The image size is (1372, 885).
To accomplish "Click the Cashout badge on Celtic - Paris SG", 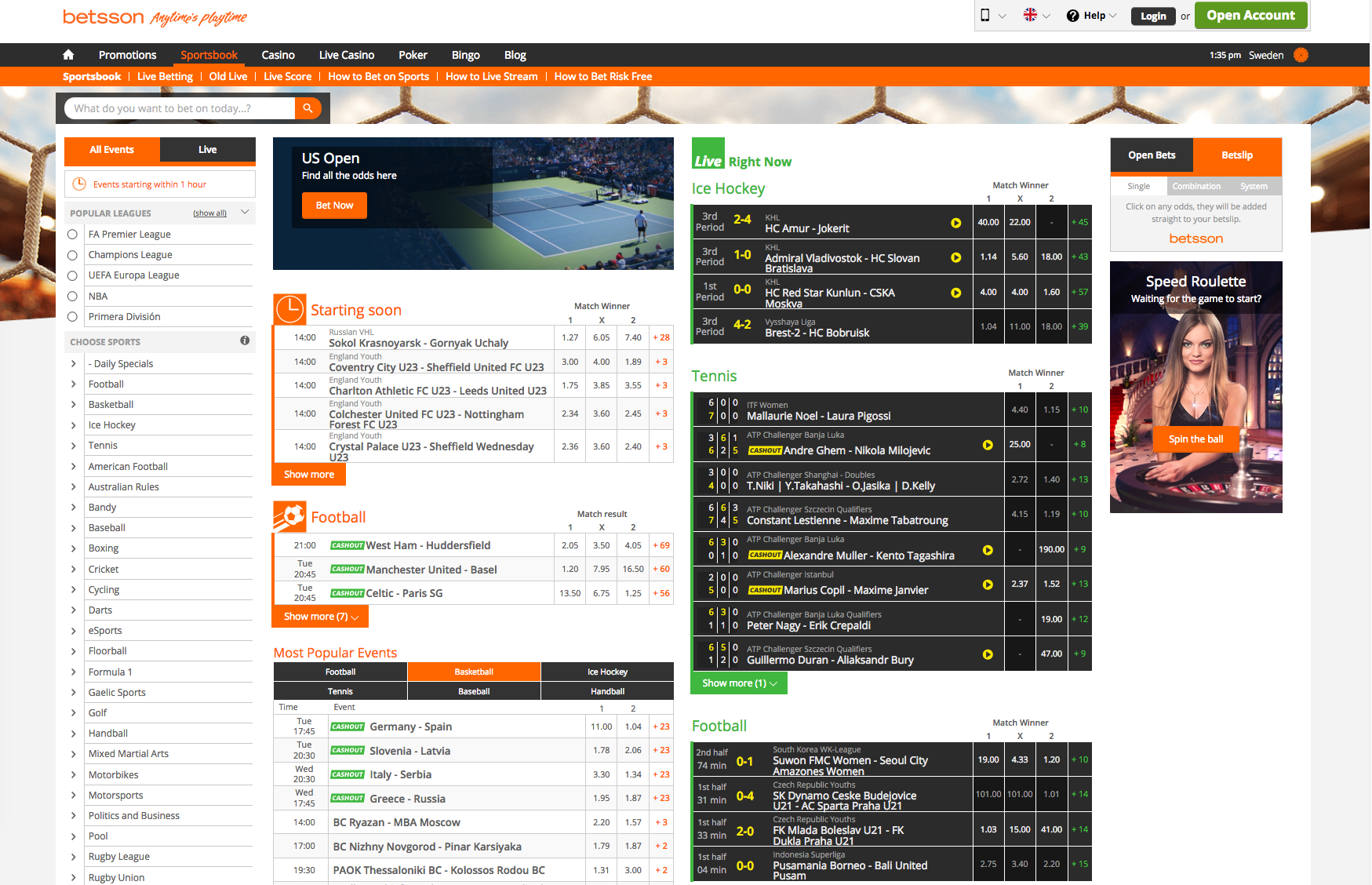I will (348, 593).
